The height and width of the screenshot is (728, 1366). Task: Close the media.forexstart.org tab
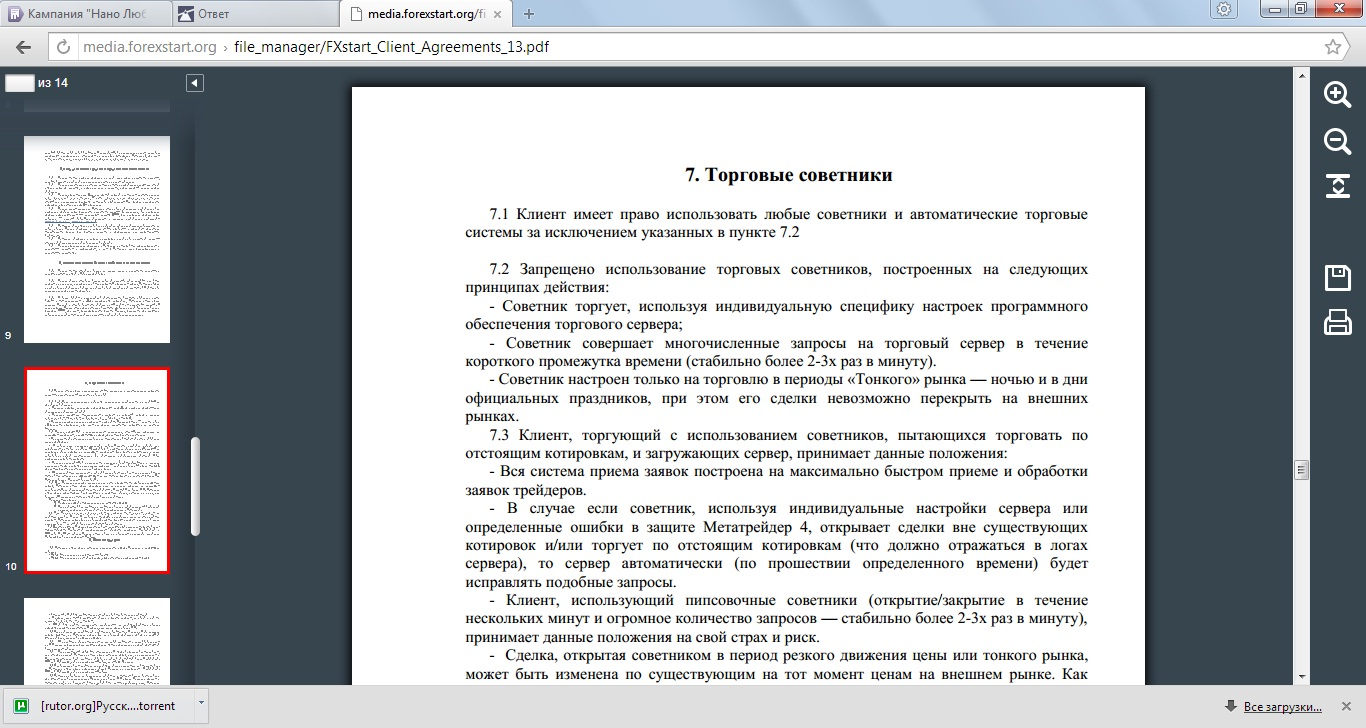click(497, 14)
